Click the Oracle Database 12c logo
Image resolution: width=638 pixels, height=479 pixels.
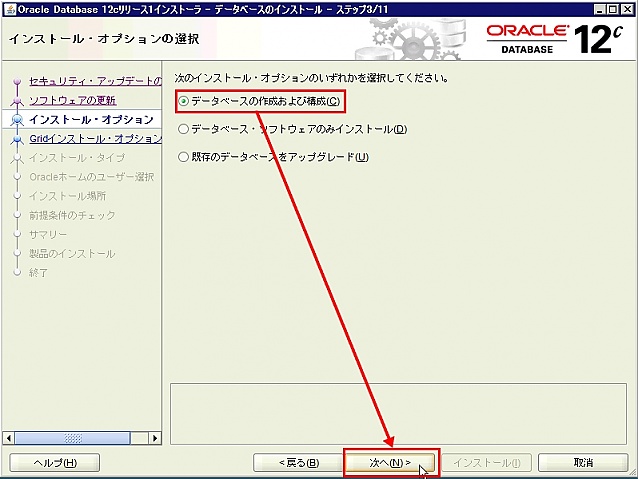click(x=555, y=39)
